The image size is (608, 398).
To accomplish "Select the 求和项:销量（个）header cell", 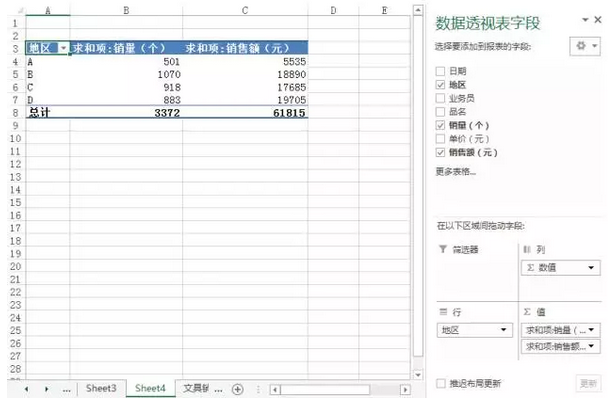I will click(126, 48).
